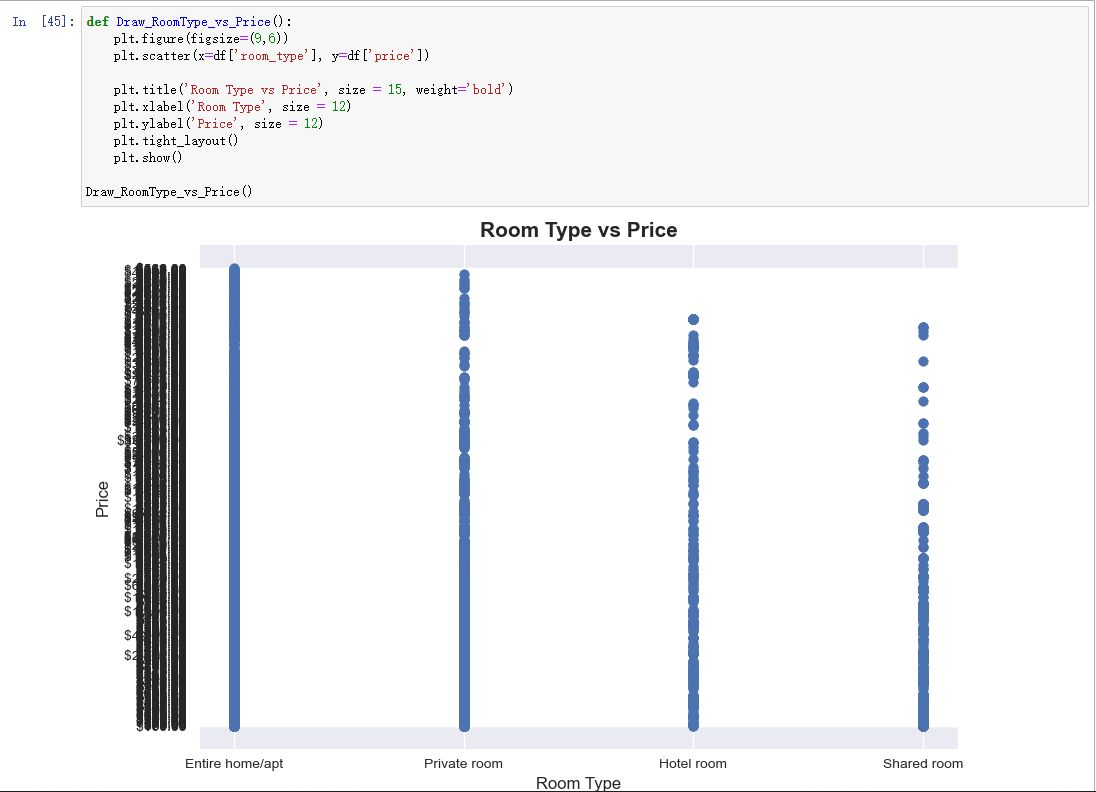Screen dimensions: 1096x792
Task: Click the plt.scatter line of code
Action: point(271,56)
